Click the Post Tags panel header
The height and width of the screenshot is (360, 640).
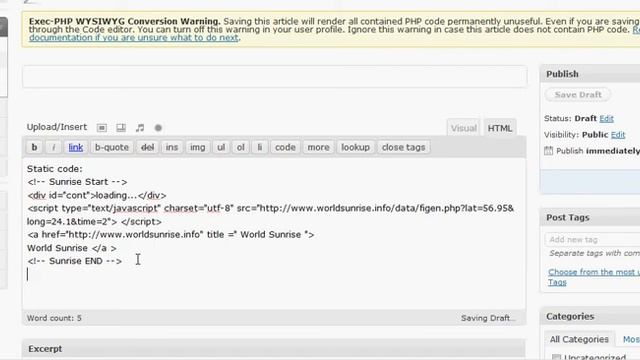590,218
